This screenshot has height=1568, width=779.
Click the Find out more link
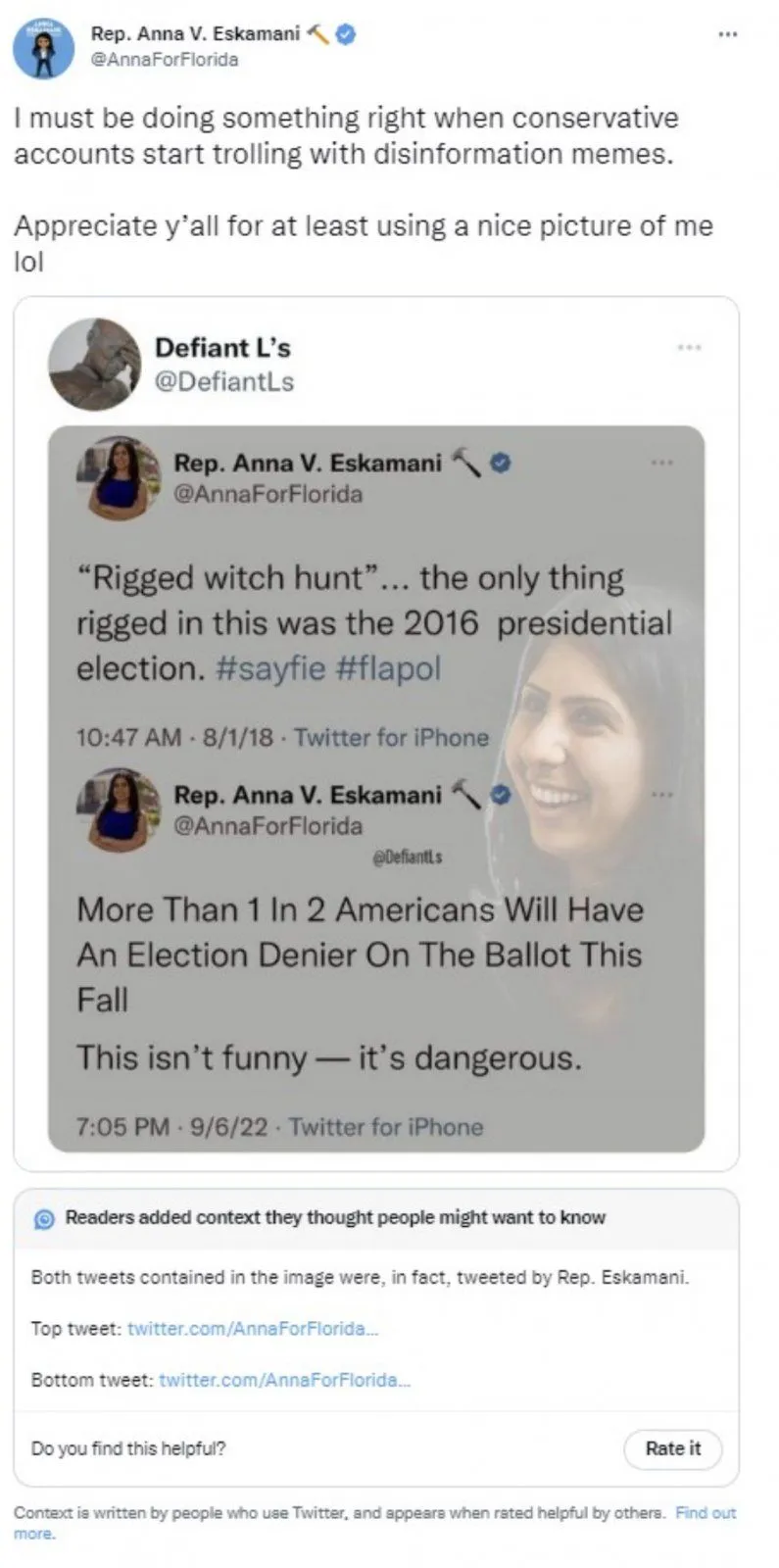(705, 1513)
